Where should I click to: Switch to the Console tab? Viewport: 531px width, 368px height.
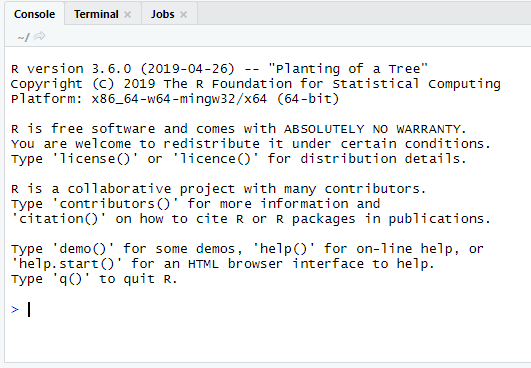[34, 14]
